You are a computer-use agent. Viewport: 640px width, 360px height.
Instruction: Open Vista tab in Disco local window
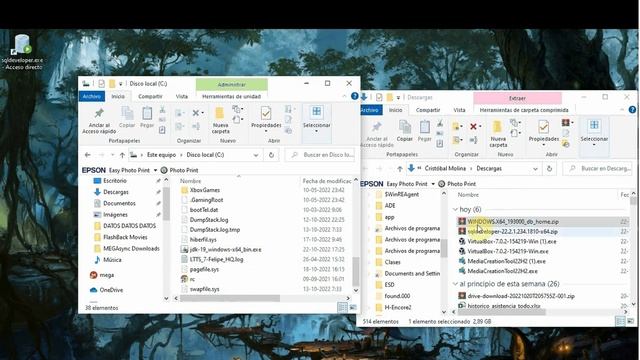coord(182,96)
